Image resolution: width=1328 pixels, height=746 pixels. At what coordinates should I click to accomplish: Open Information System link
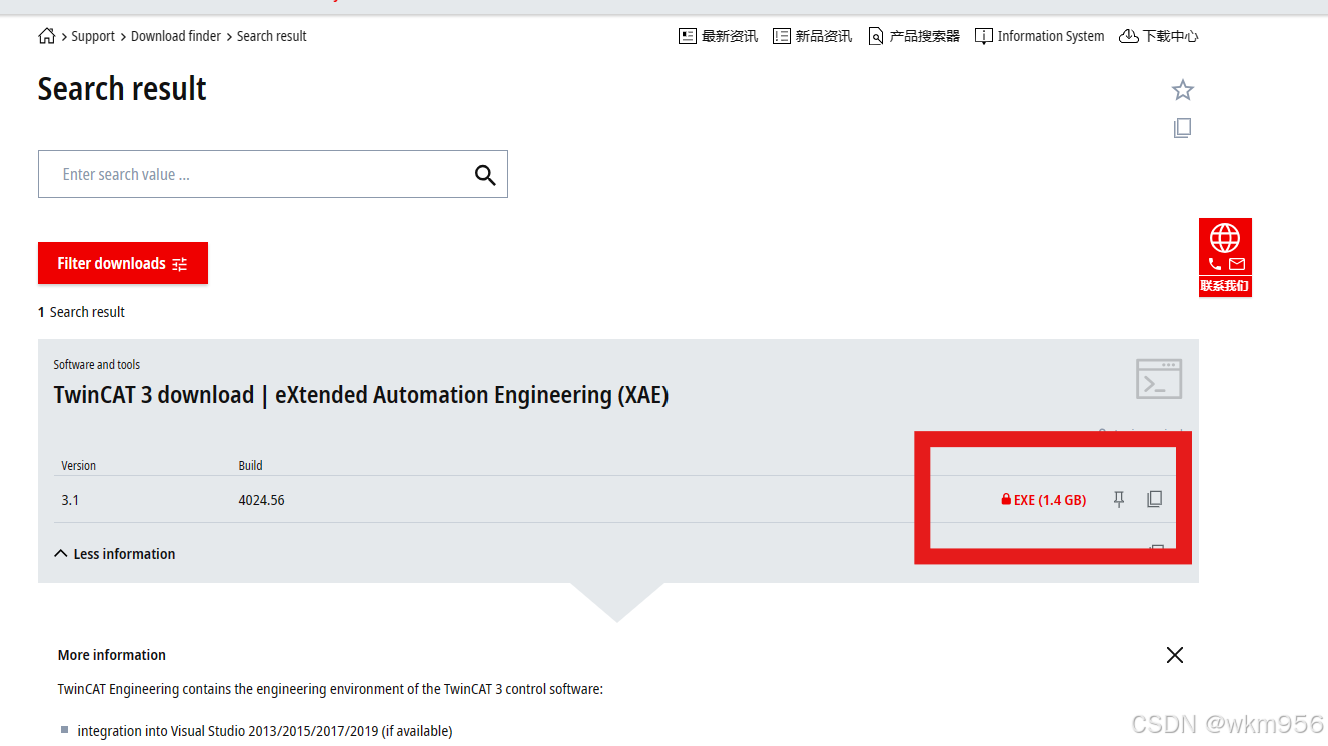[1040, 36]
